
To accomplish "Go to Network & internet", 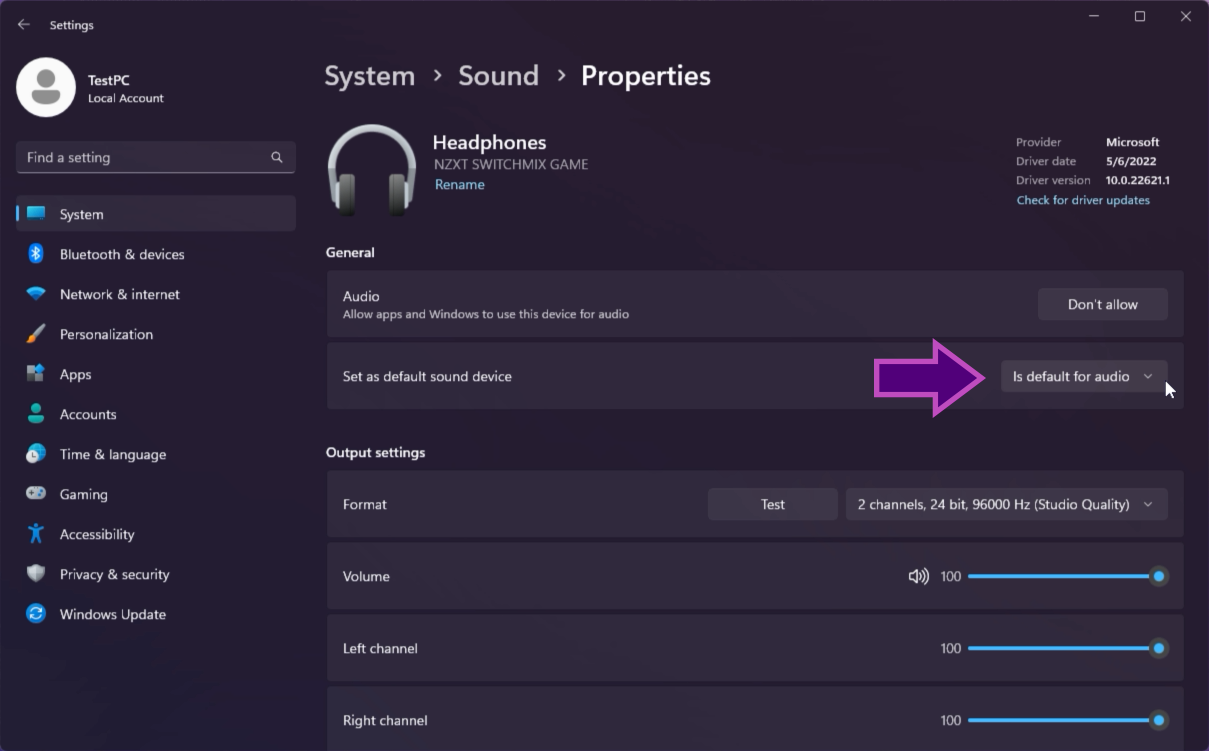I will [x=156, y=294].
